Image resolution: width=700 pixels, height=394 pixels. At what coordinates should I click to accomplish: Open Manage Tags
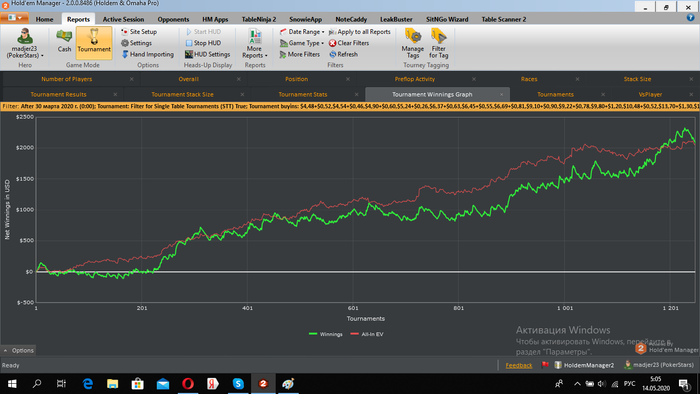pyautogui.click(x=412, y=43)
